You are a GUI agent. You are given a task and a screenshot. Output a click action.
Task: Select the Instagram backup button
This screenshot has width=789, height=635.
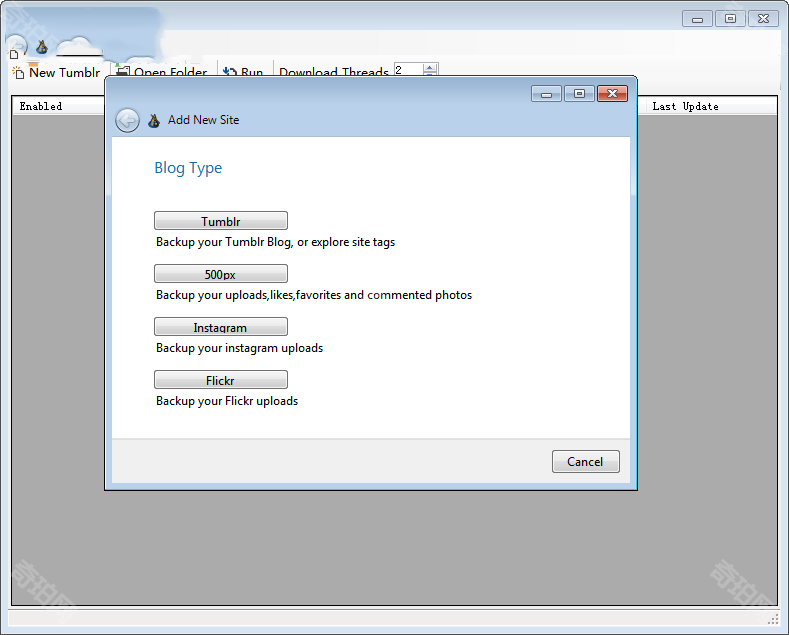click(220, 327)
